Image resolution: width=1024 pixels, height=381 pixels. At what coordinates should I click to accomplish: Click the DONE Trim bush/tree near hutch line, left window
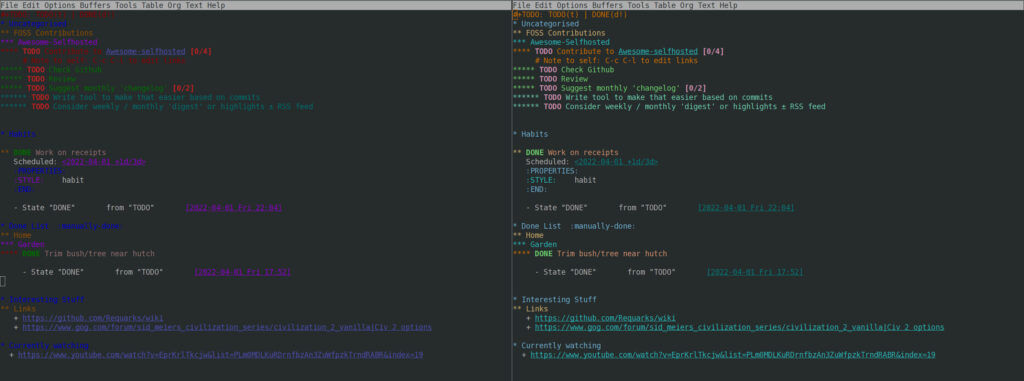click(78, 254)
